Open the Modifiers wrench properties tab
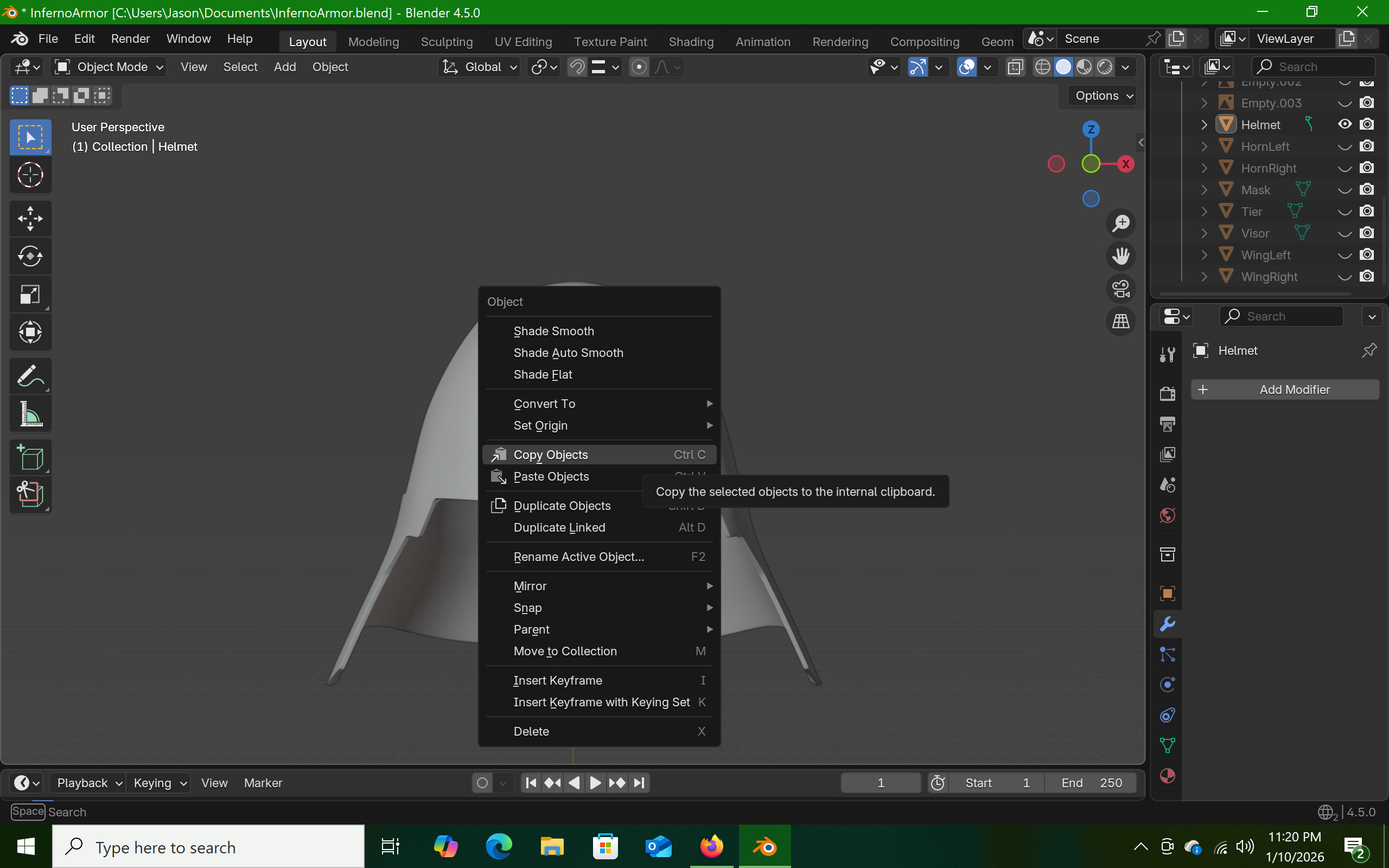Image resolution: width=1389 pixels, height=868 pixels. 1168,624
